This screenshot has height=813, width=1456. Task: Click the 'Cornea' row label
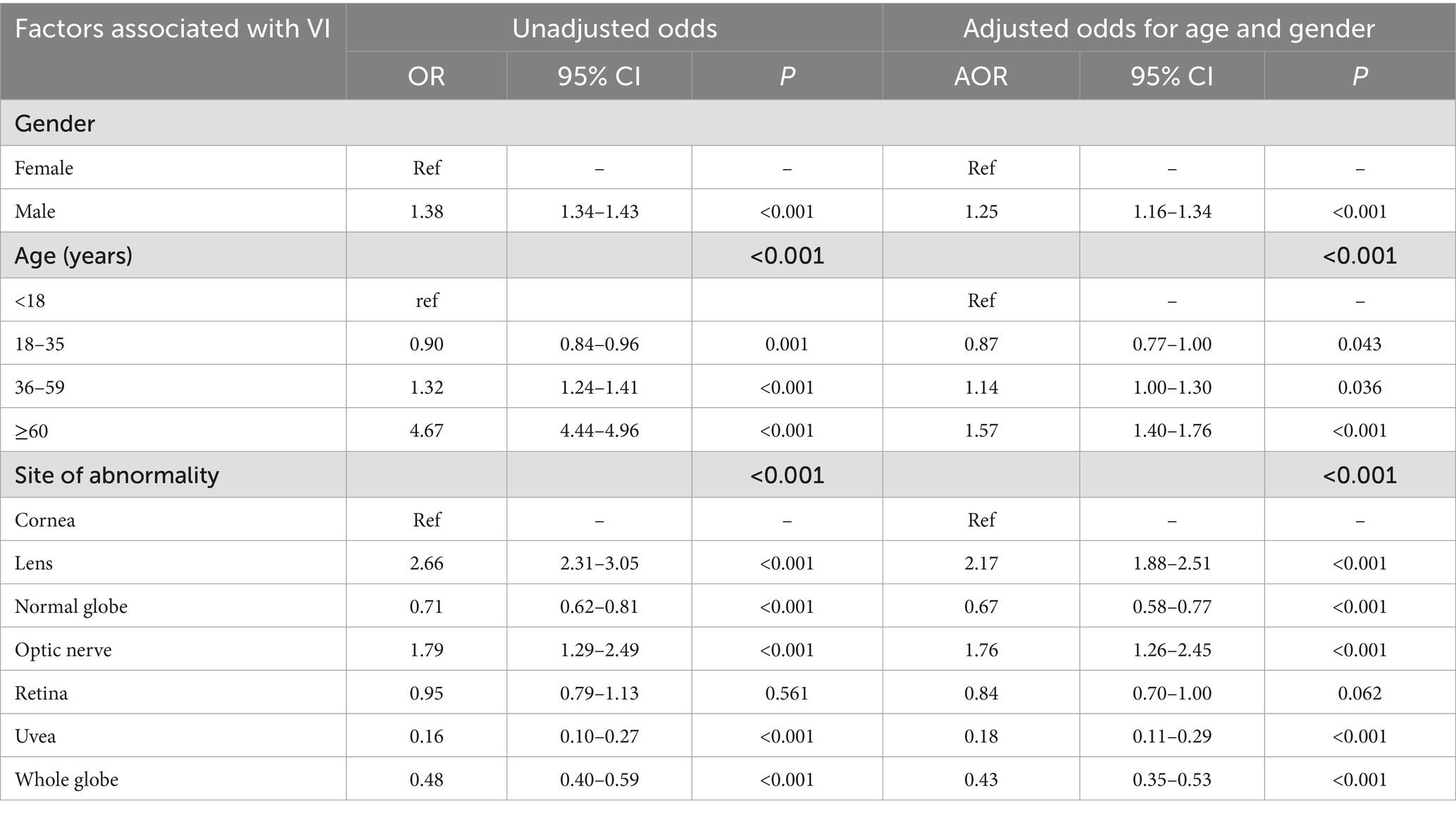pyautogui.click(x=44, y=520)
